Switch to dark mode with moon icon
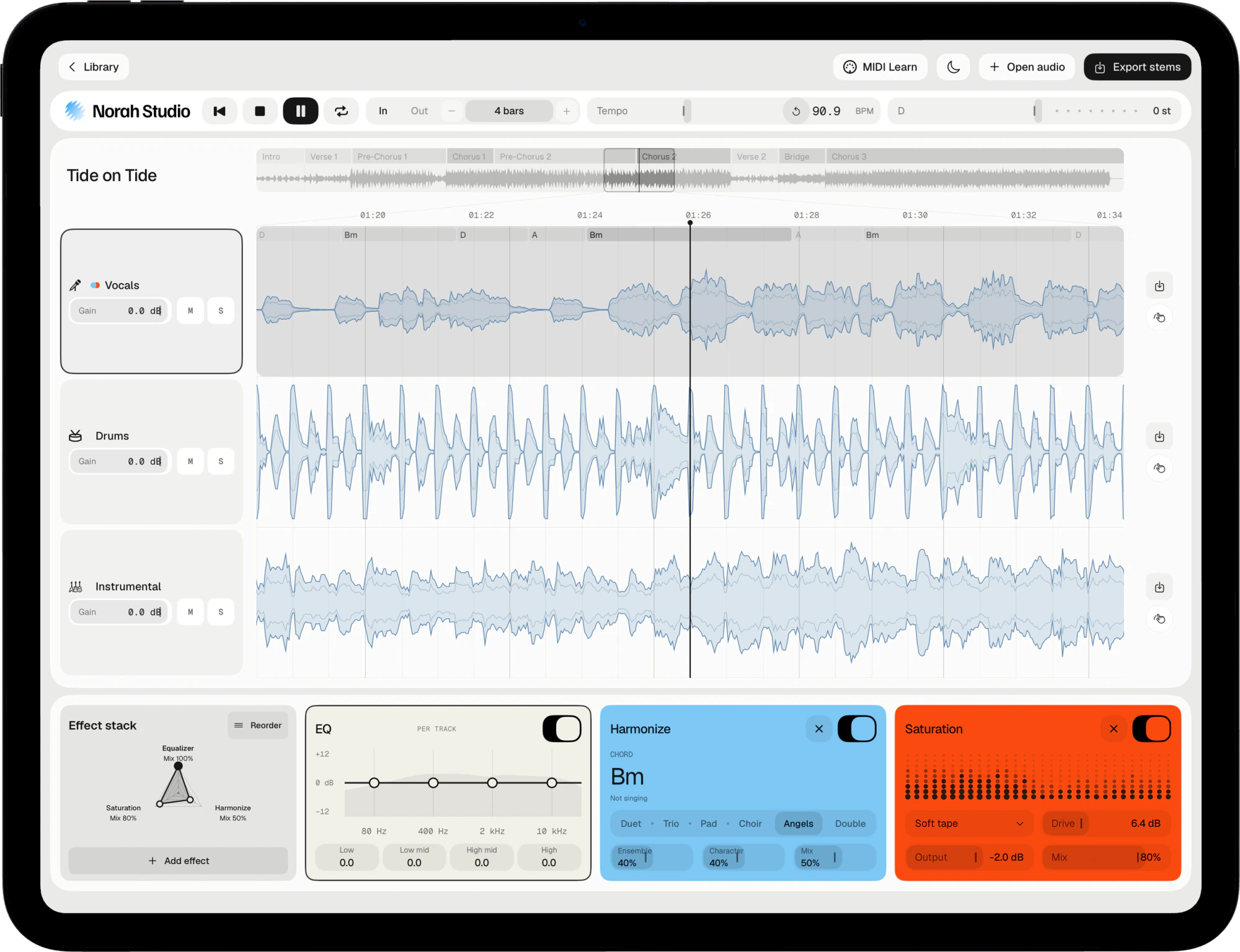Image resolution: width=1240 pixels, height=952 pixels. pos(953,67)
